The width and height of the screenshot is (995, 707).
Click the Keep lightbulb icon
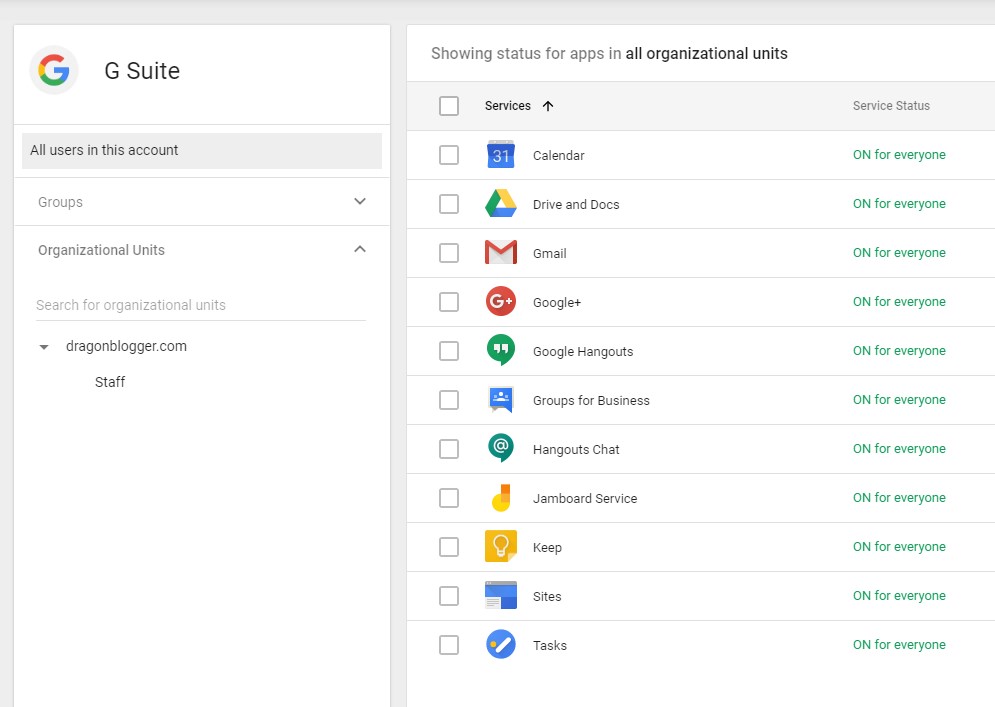(501, 546)
